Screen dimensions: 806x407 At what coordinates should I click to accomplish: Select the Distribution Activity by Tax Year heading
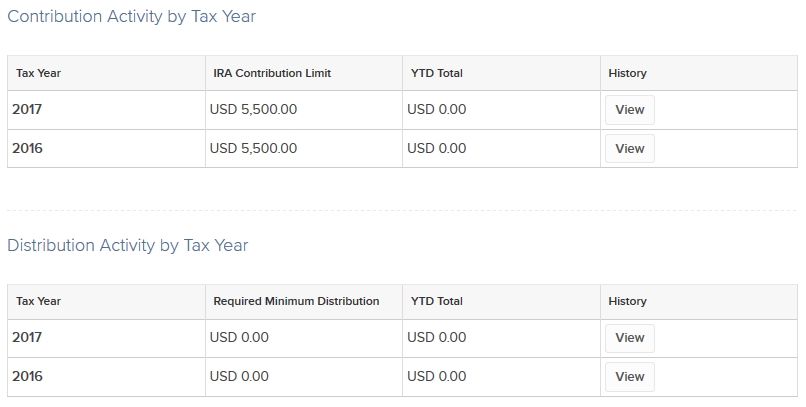127,245
